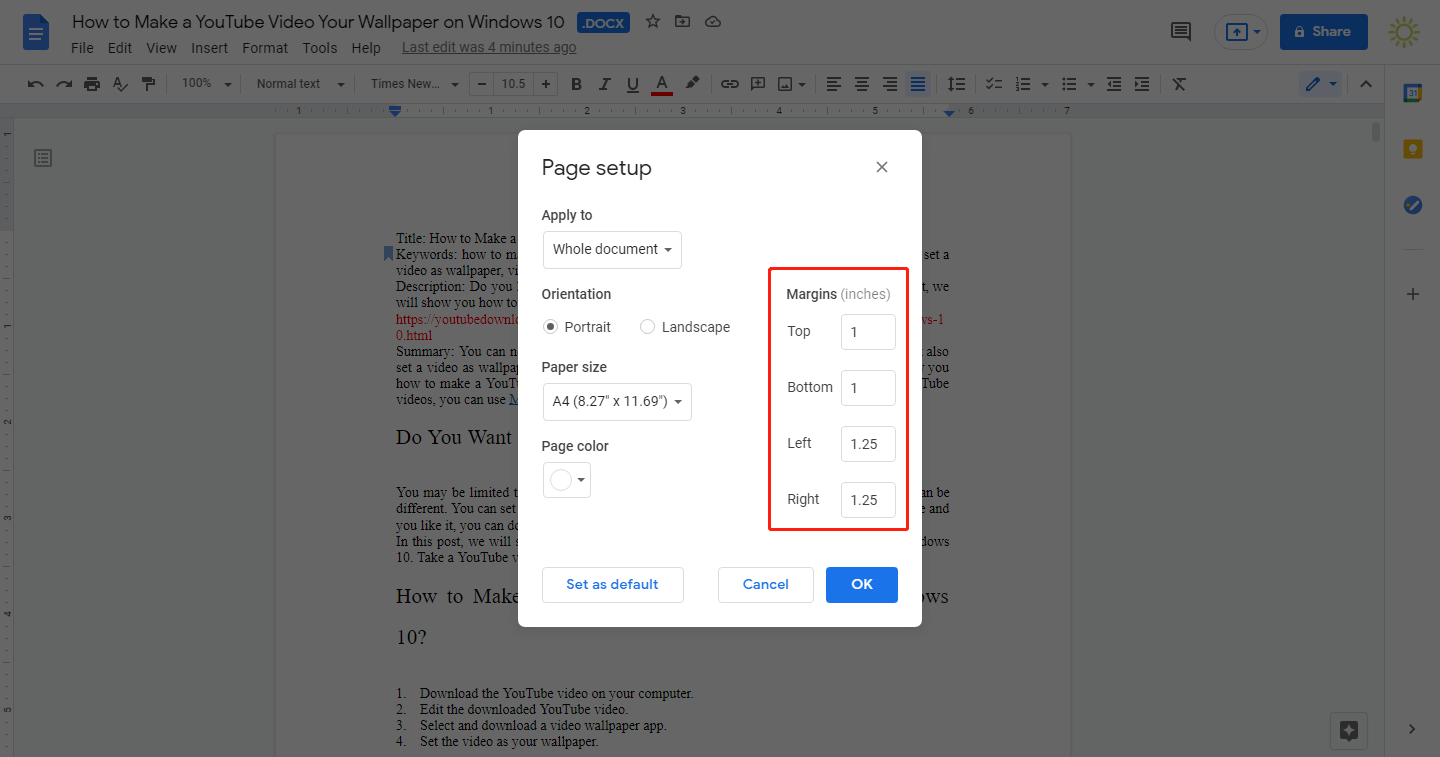Close the Page setup dialog
The width and height of the screenshot is (1440, 757).
[882, 167]
